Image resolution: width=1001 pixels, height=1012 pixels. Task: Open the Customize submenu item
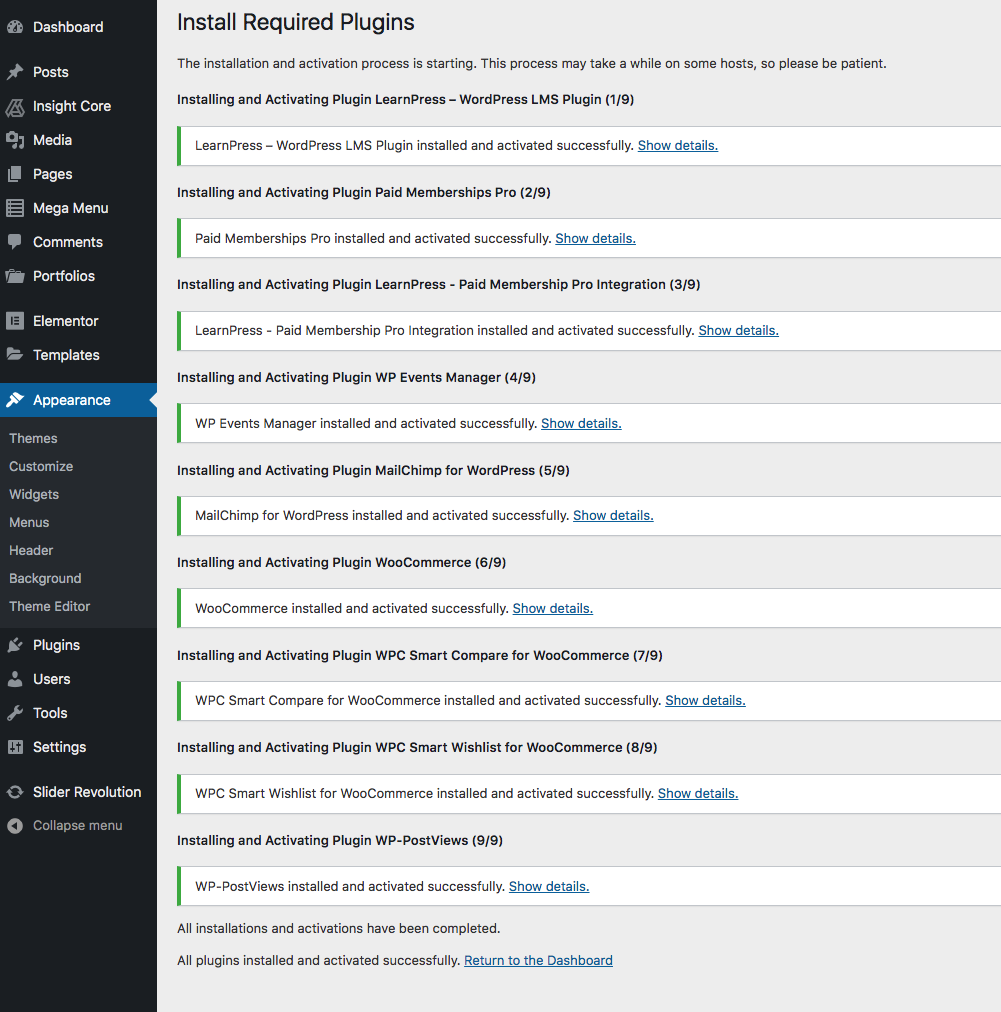coord(41,466)
